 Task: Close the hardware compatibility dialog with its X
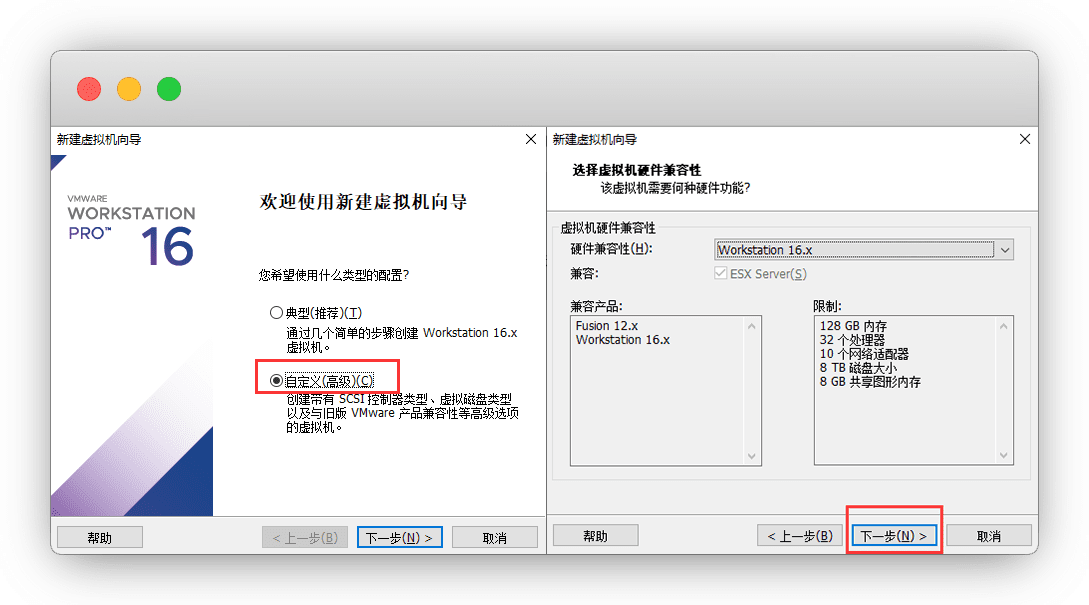click(1024, 140)
